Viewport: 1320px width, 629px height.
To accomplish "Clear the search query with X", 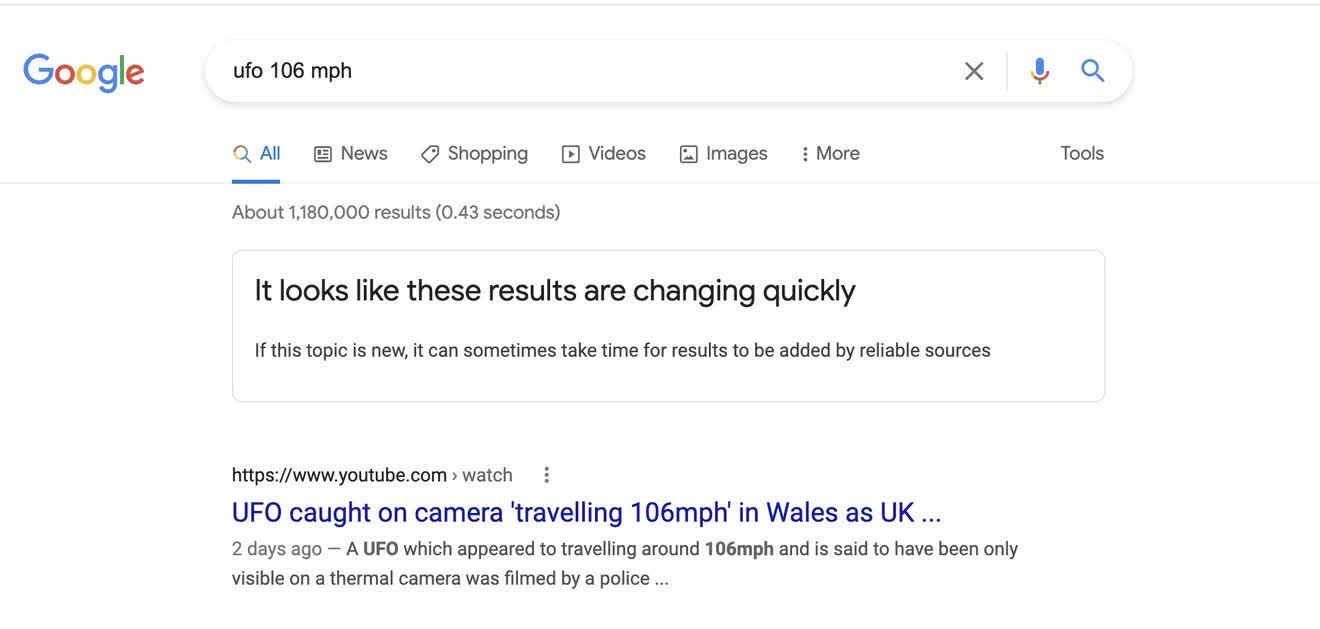I will [973, 71].
